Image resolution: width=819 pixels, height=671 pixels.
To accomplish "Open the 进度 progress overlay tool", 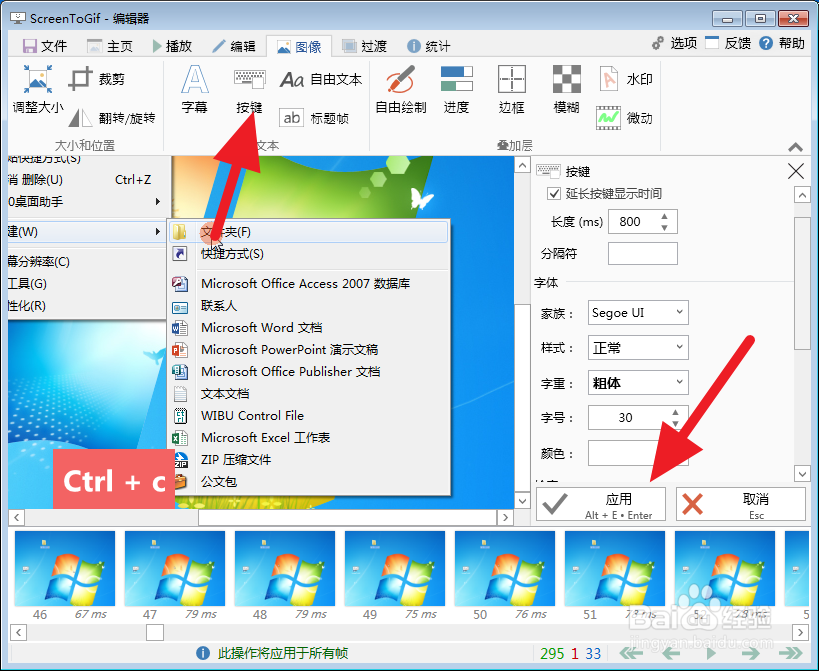I will pos(457,89).
